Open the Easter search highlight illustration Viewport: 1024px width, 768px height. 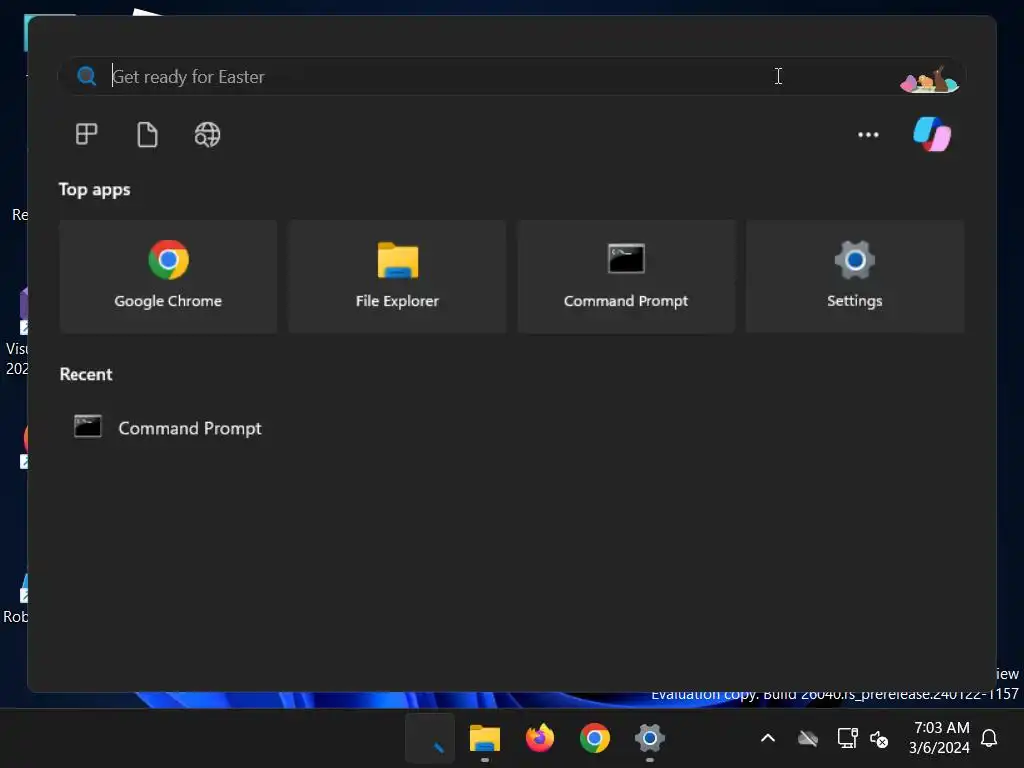pos(929,79)
